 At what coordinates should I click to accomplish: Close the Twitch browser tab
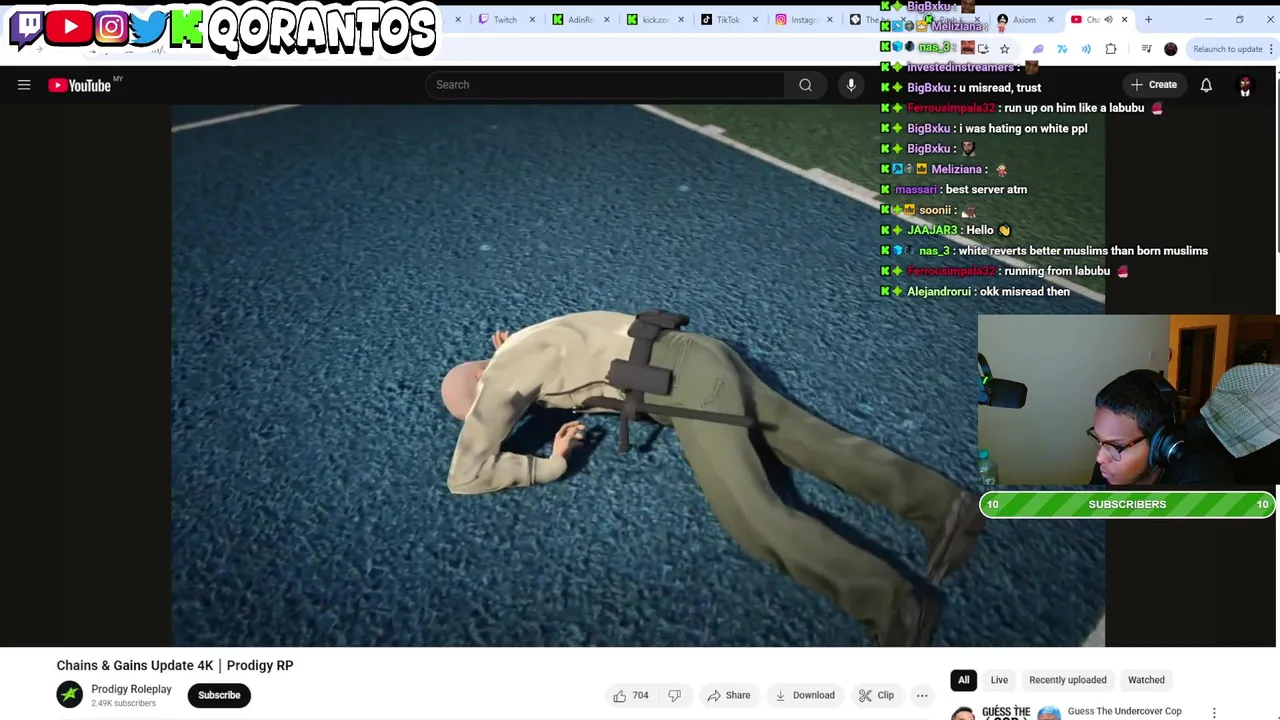tap(532, 20)
